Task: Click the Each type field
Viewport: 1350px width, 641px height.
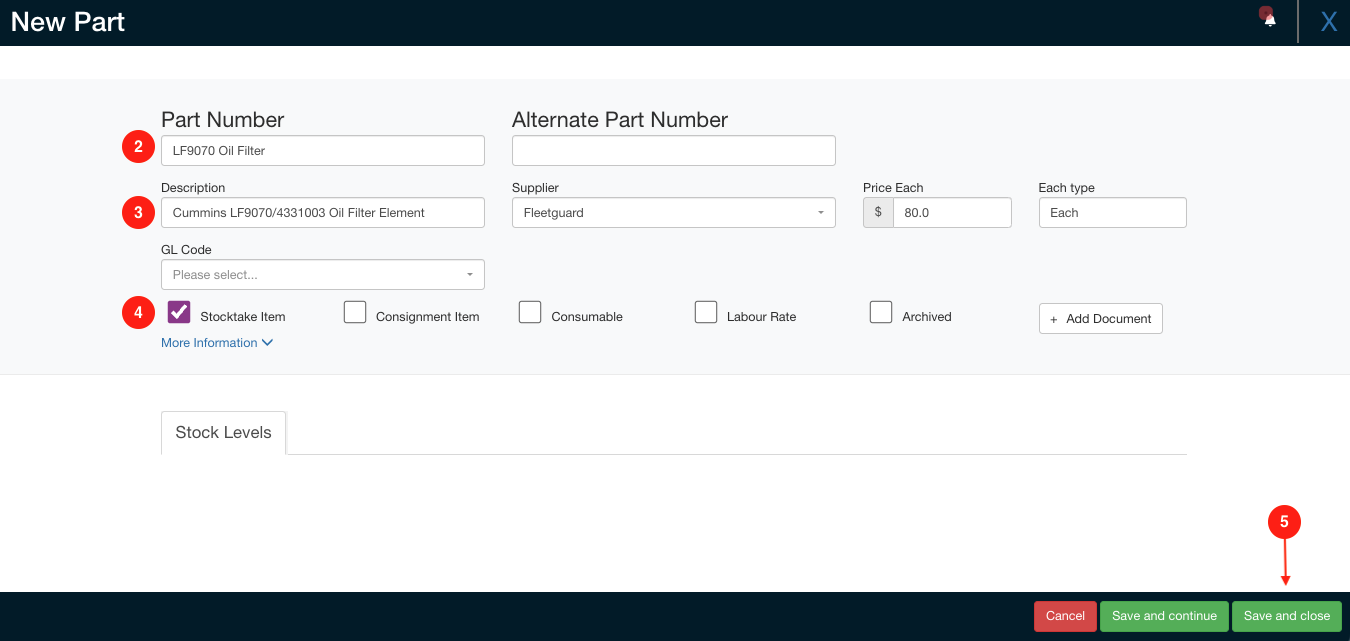Action: [1112, 212]
